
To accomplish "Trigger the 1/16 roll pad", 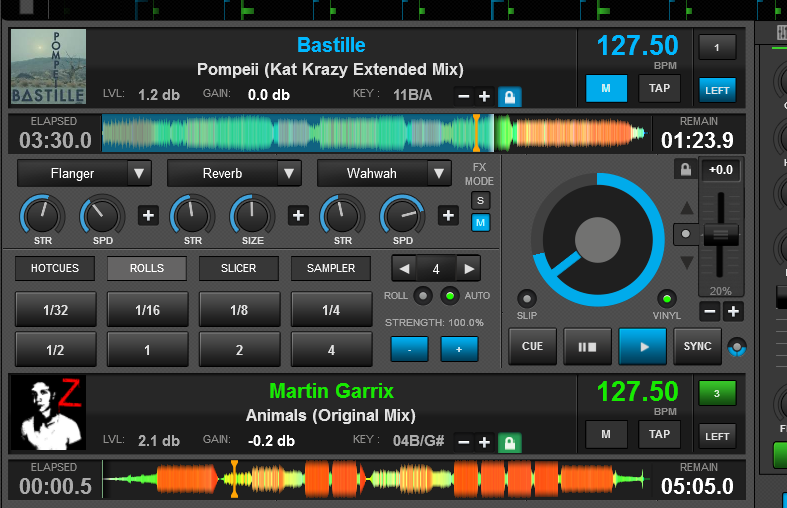I will pyautogui.click(x=148, y=310).
